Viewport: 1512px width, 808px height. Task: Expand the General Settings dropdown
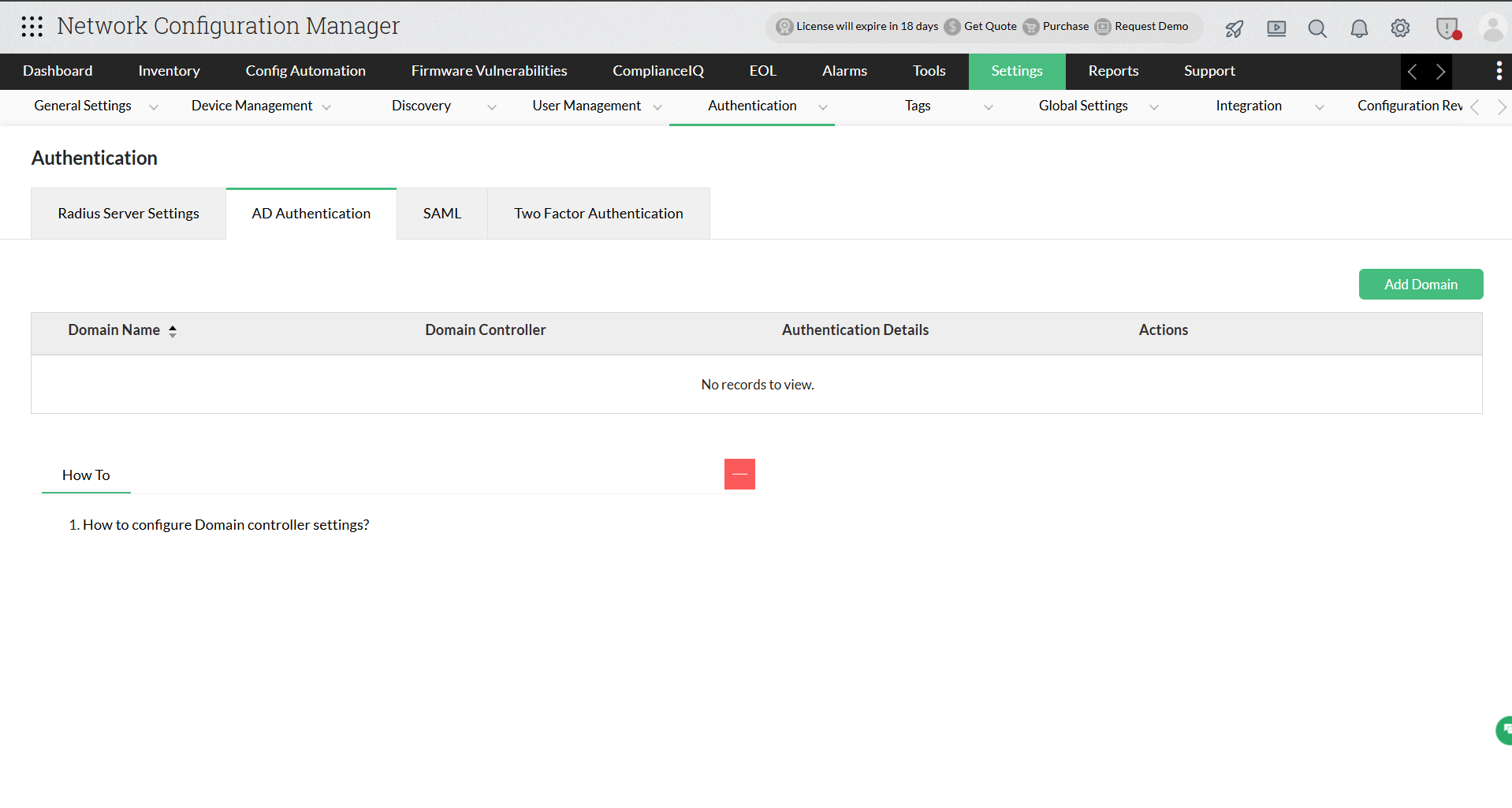coord(154,107)
